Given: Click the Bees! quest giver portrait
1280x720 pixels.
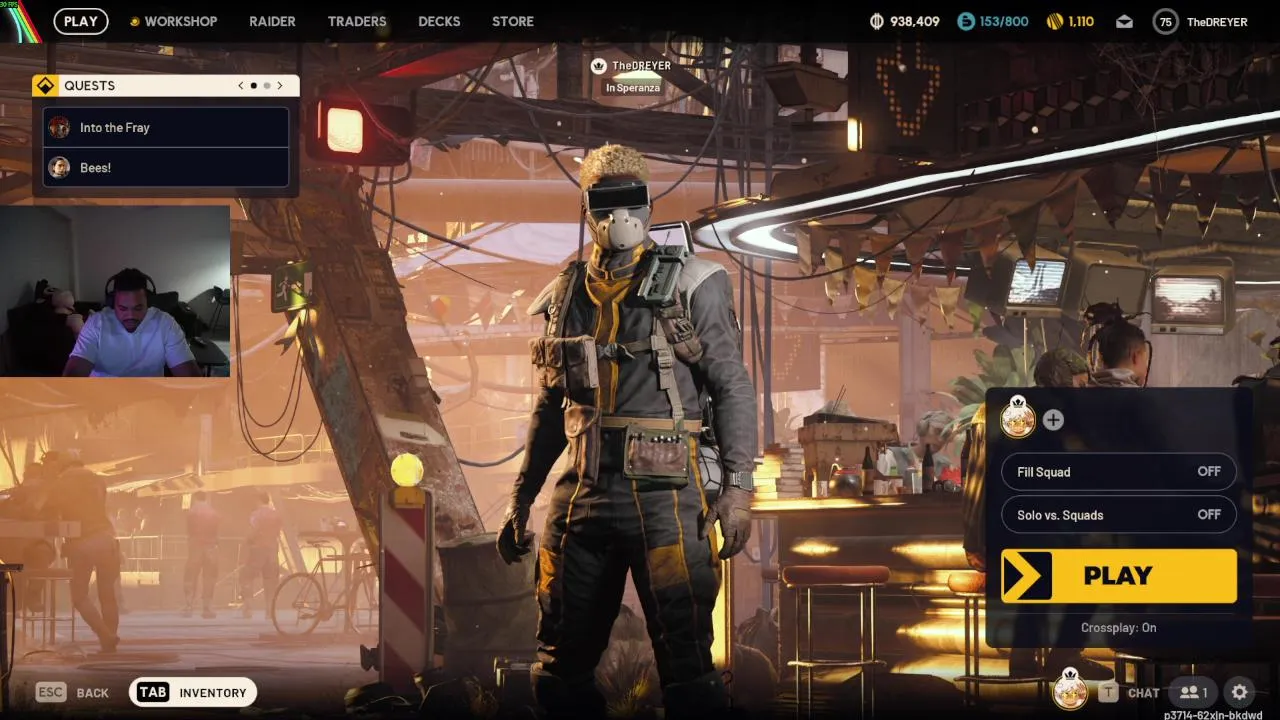Looking at the screenshot, I should coord(59,168).
